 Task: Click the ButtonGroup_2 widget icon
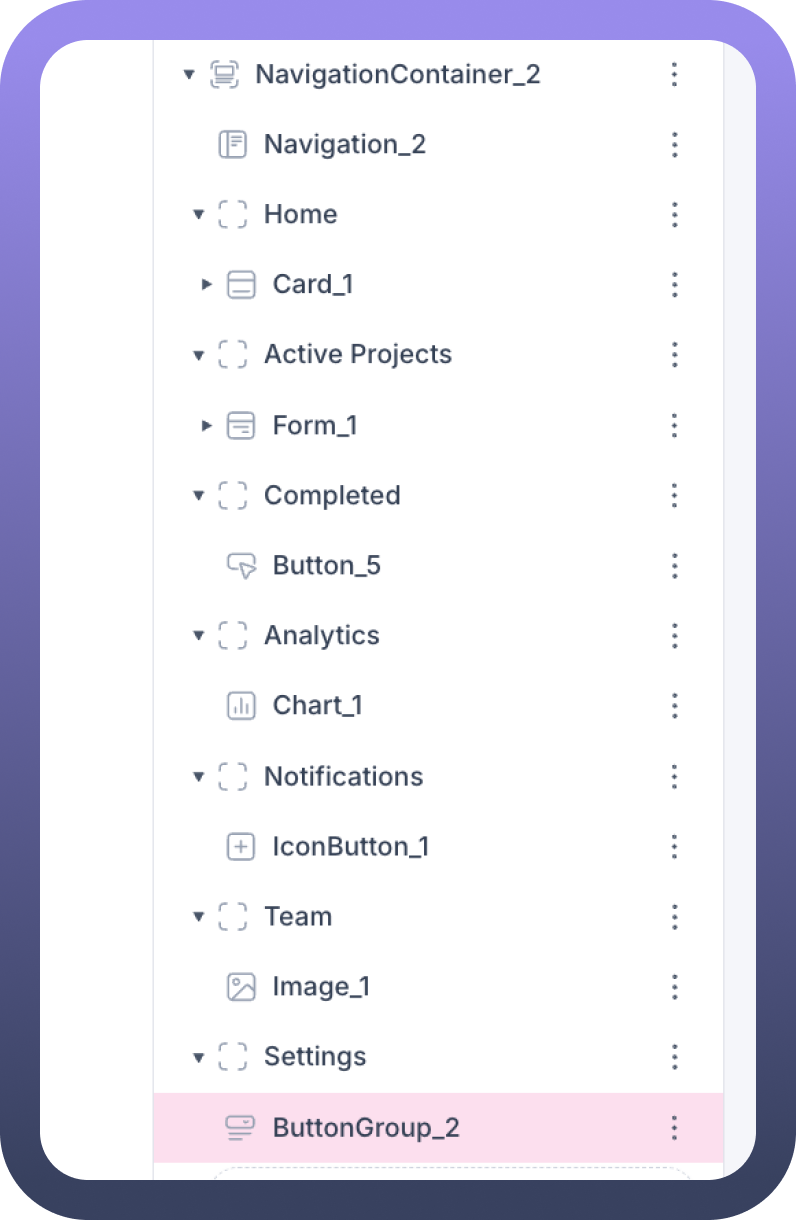click(241, 1128)
